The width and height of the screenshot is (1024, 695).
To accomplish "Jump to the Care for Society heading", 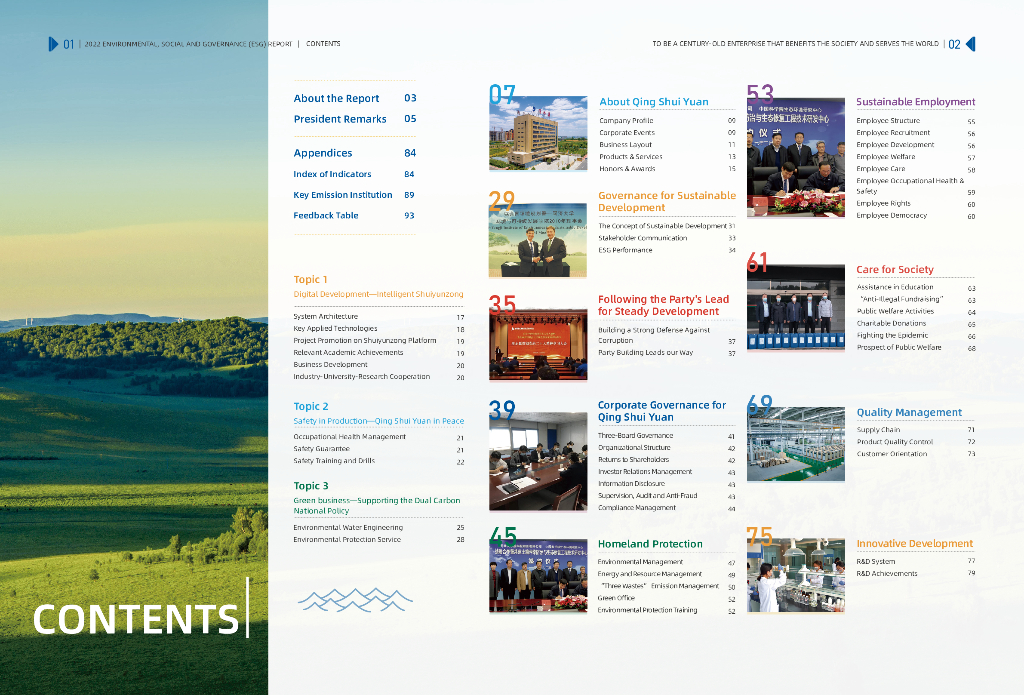I will 895,269.
